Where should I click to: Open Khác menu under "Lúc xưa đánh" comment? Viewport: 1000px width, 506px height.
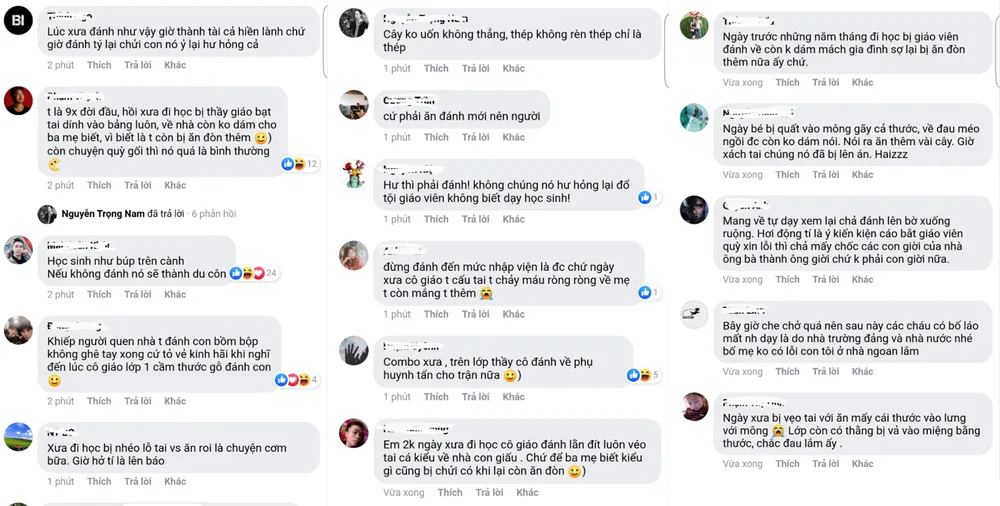pos(175,66)
